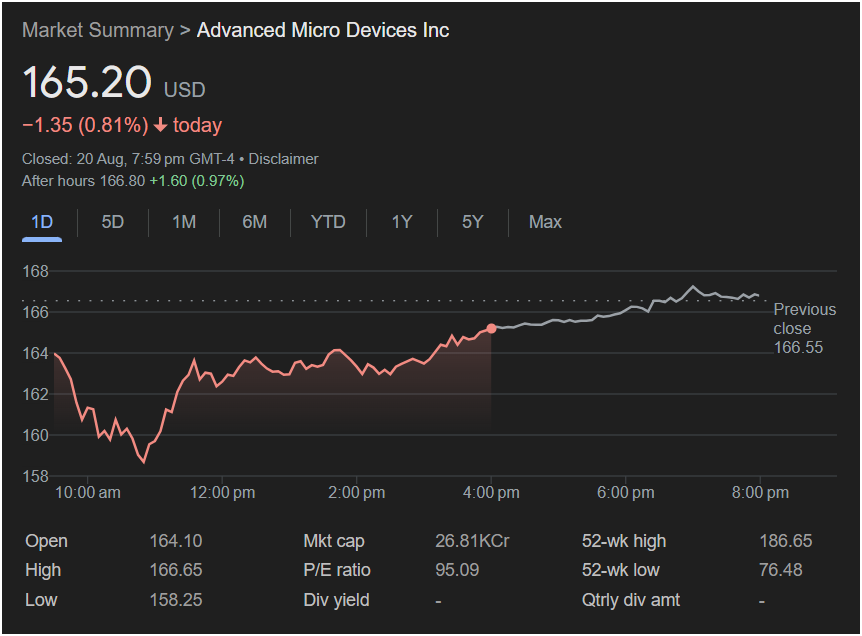Click the Closed: 20 Aug timestamp text
Viewport: 862px width, 636px height.
[128, 159]
